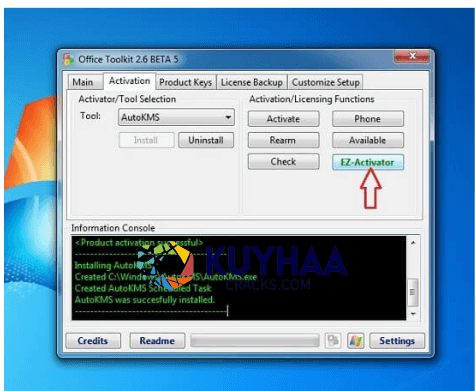Close the Office Toolkit window
The image size is (476, 391).
[x=412, y=56]
